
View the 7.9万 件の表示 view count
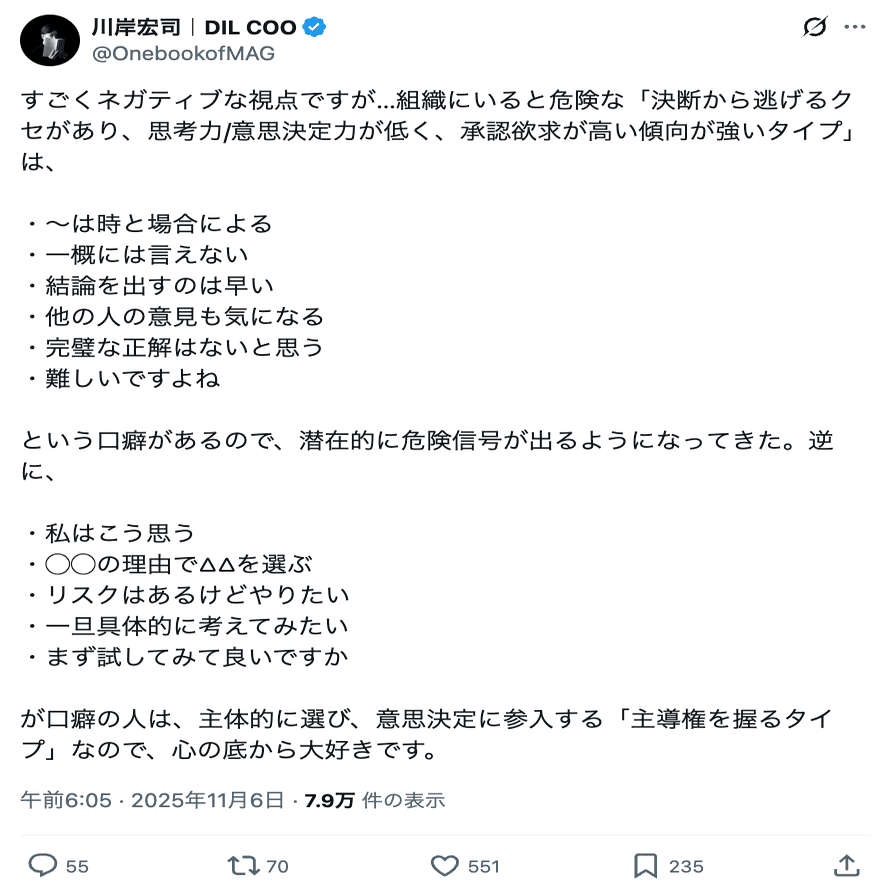tap(375, 800)
